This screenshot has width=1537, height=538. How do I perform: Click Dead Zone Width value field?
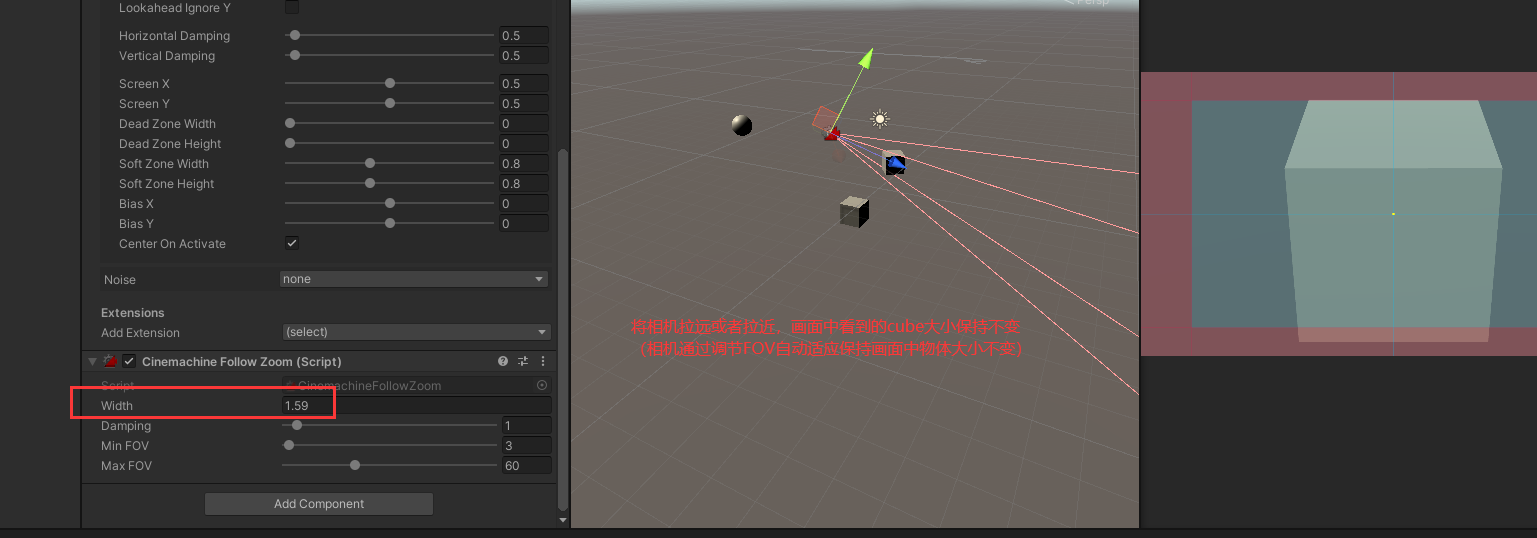[523, 123]
